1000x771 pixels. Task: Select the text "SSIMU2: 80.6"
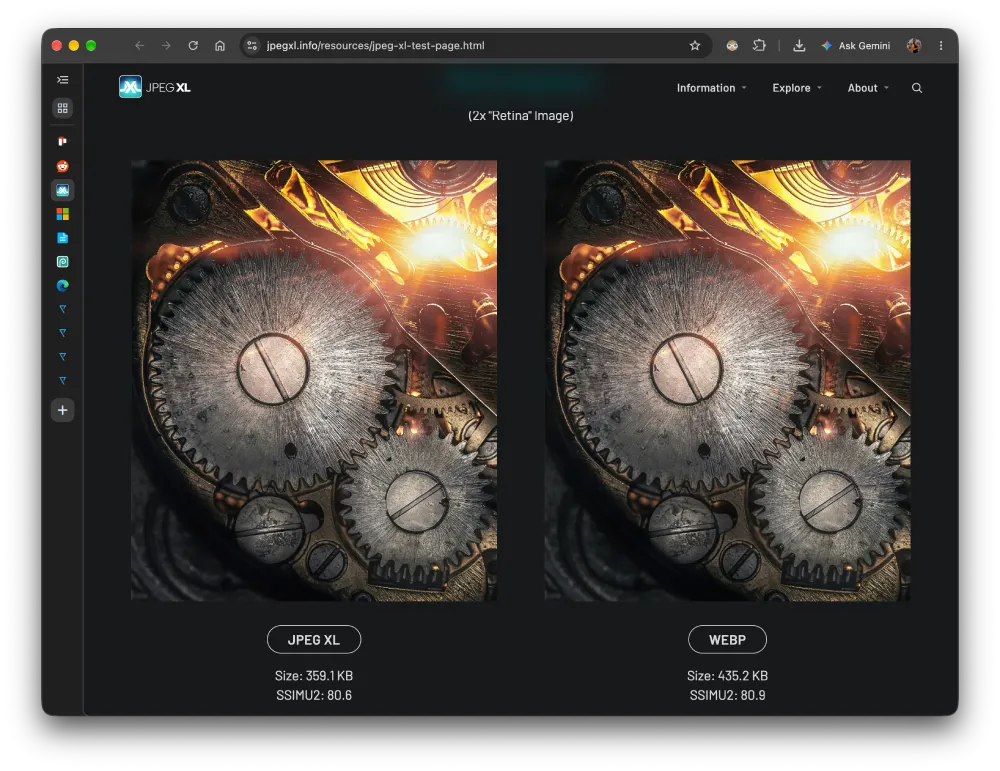(314, 695)
